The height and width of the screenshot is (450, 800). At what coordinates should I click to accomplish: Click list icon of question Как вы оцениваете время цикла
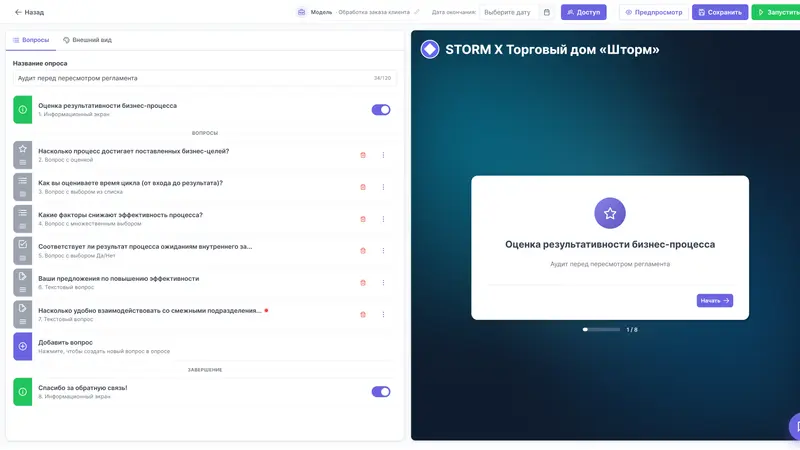[22, 181]
